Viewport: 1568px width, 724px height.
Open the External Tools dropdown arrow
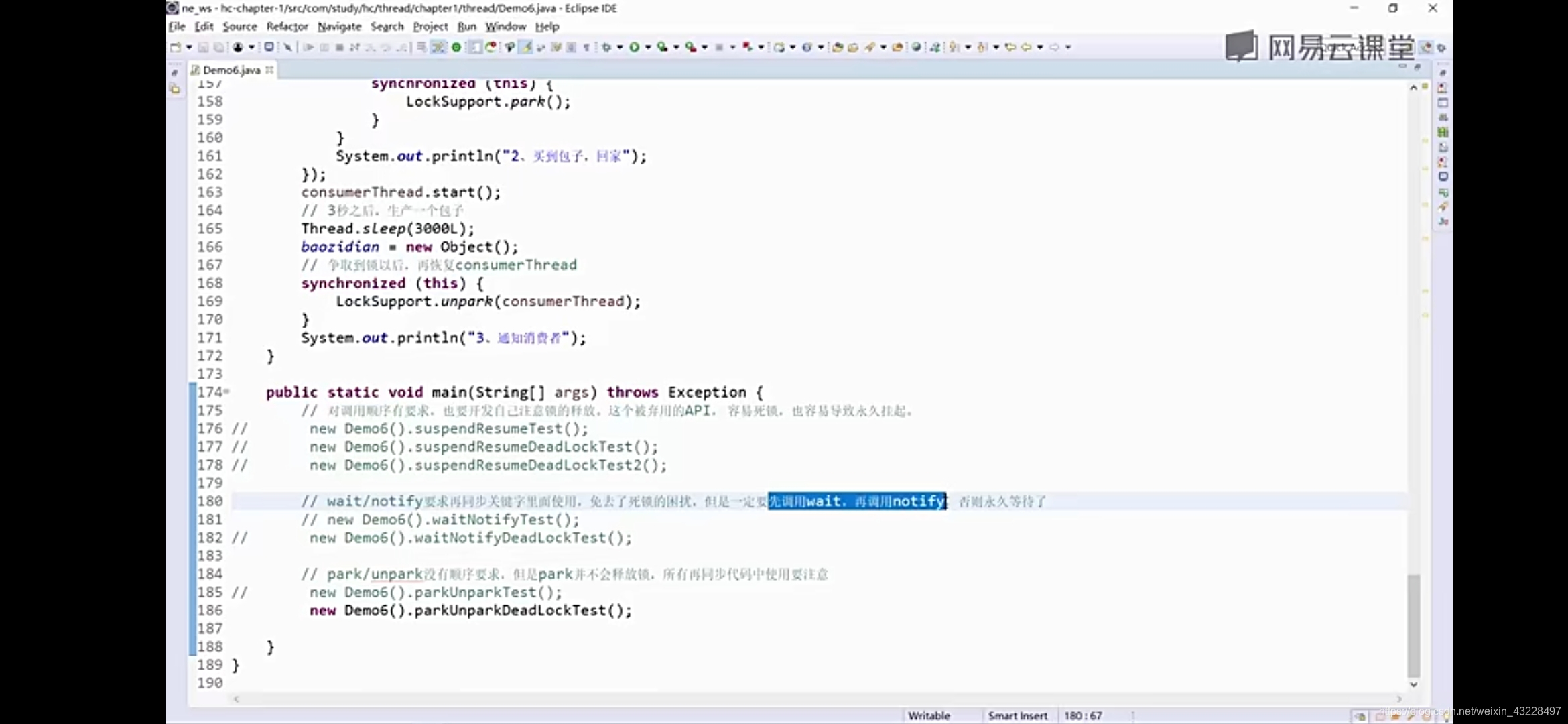pyautogui.click(x=705, y=47)
